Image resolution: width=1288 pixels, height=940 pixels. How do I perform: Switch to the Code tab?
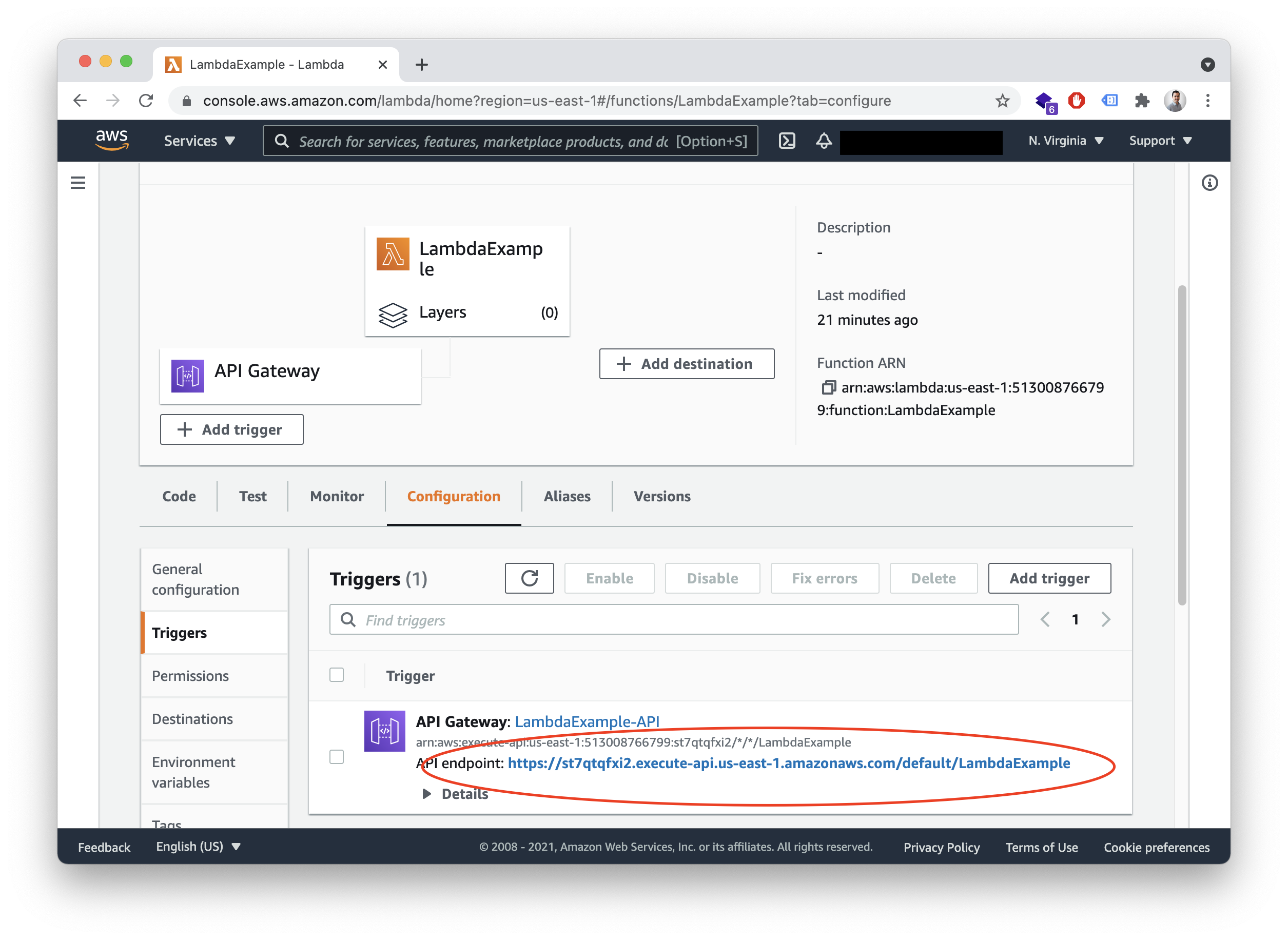[x=179, y=496]
